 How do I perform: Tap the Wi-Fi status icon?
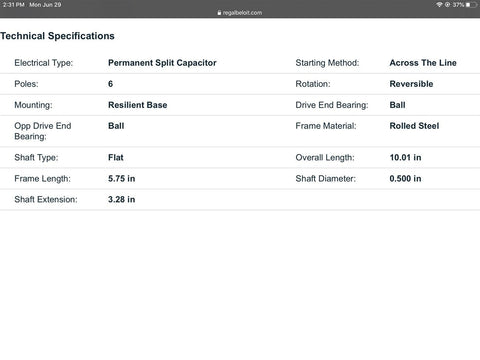(439, 4)
